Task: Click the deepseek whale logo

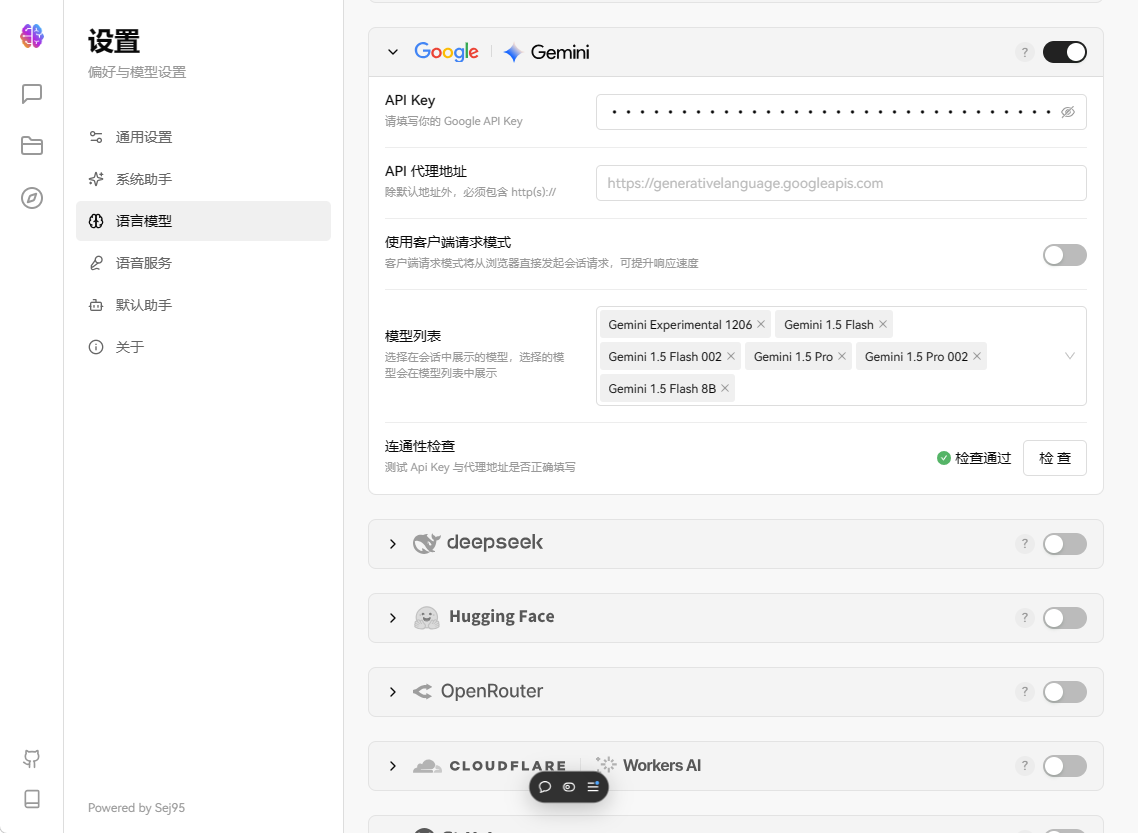Action: click(x=427, y=543)
